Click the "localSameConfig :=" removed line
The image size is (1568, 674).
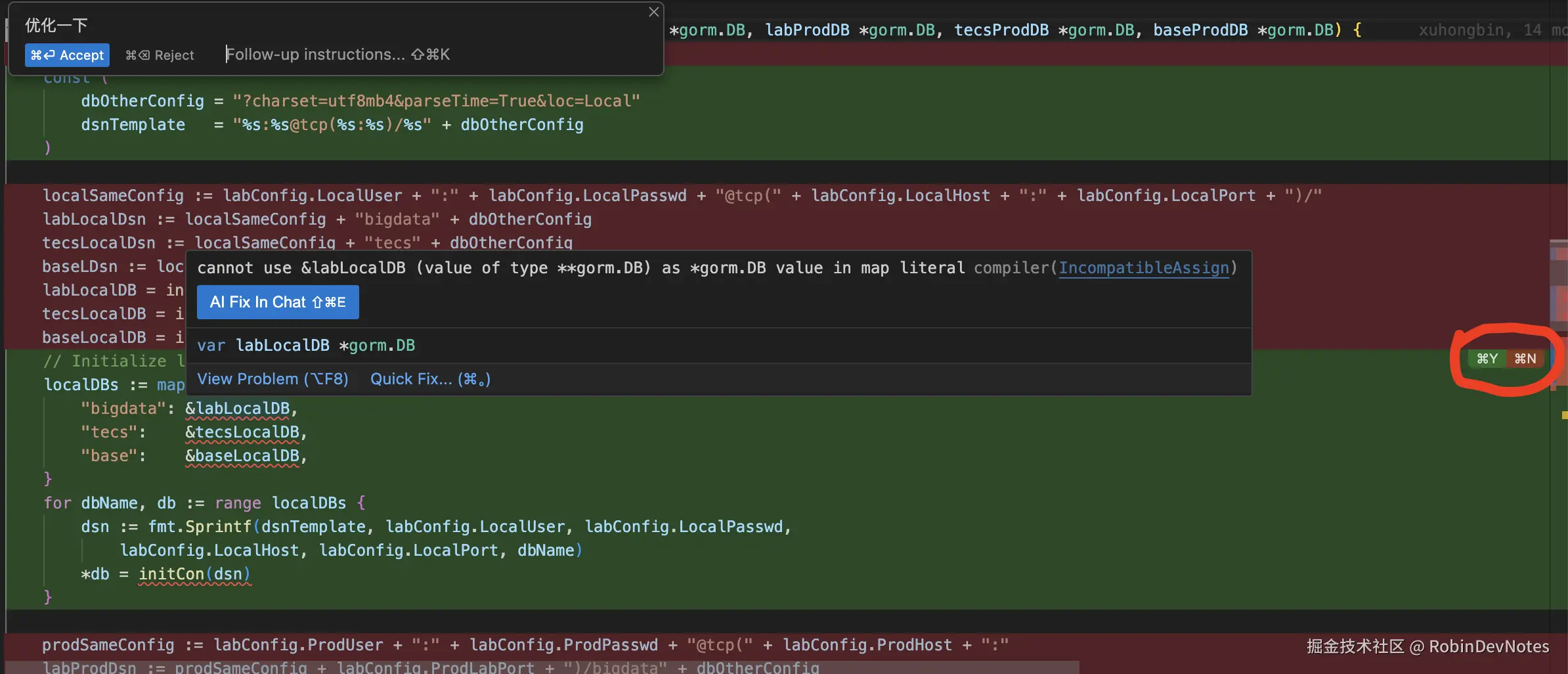pos(682,196)
